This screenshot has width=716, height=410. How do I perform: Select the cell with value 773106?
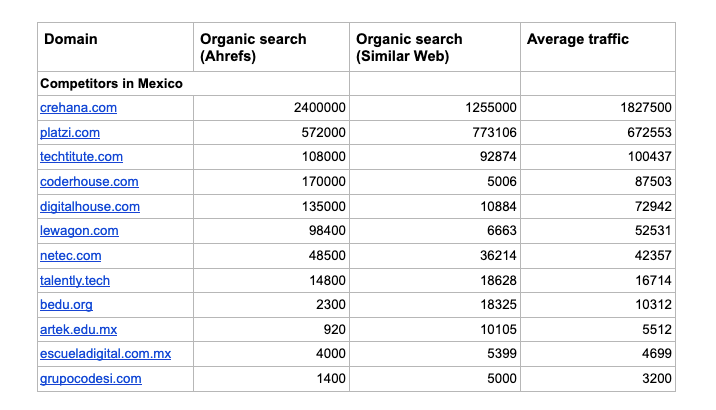490,133
